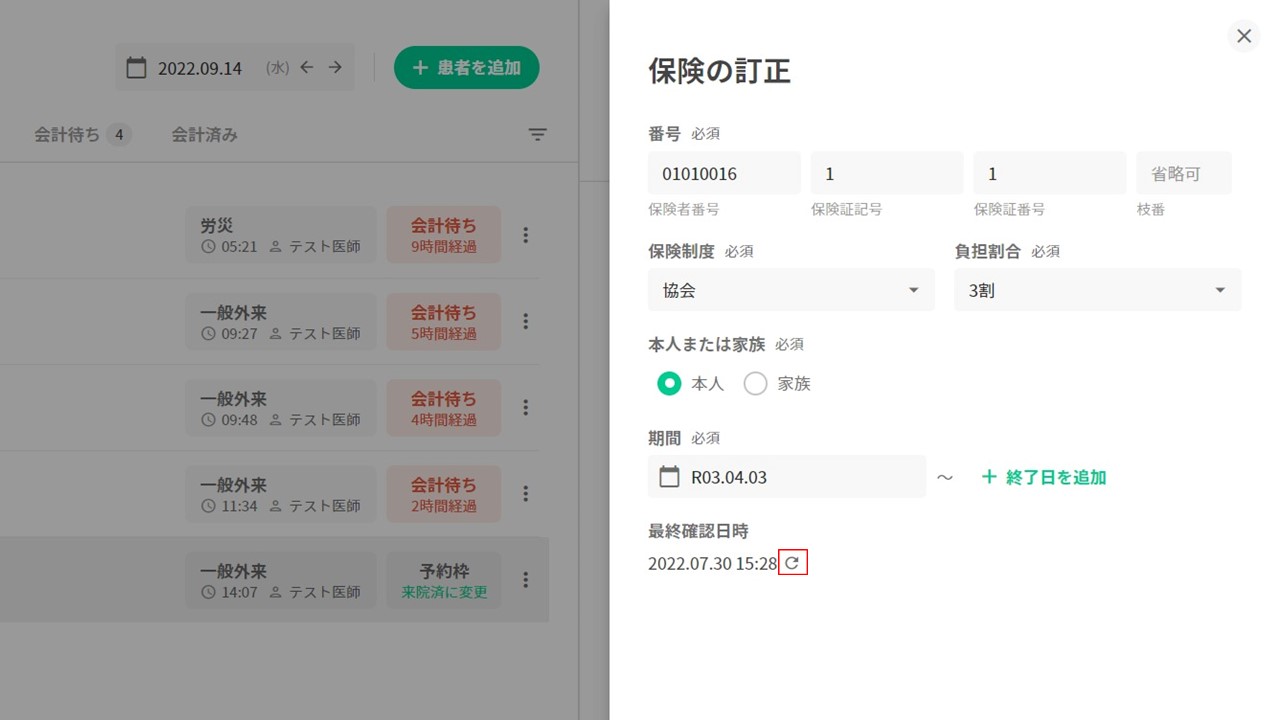Switch to the 会計済み tab
Image resolution: width=1280 pixels, height=720 pixels.
point(204,134)
